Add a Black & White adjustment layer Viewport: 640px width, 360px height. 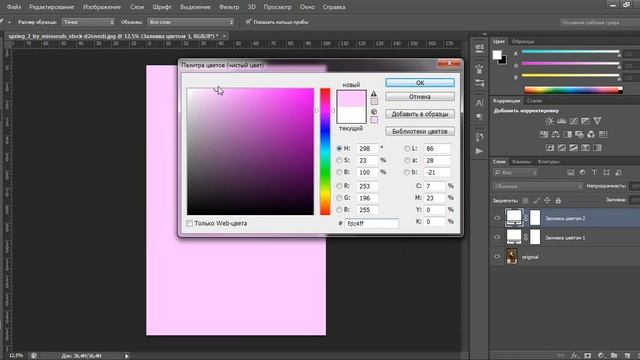coord(567,134)
